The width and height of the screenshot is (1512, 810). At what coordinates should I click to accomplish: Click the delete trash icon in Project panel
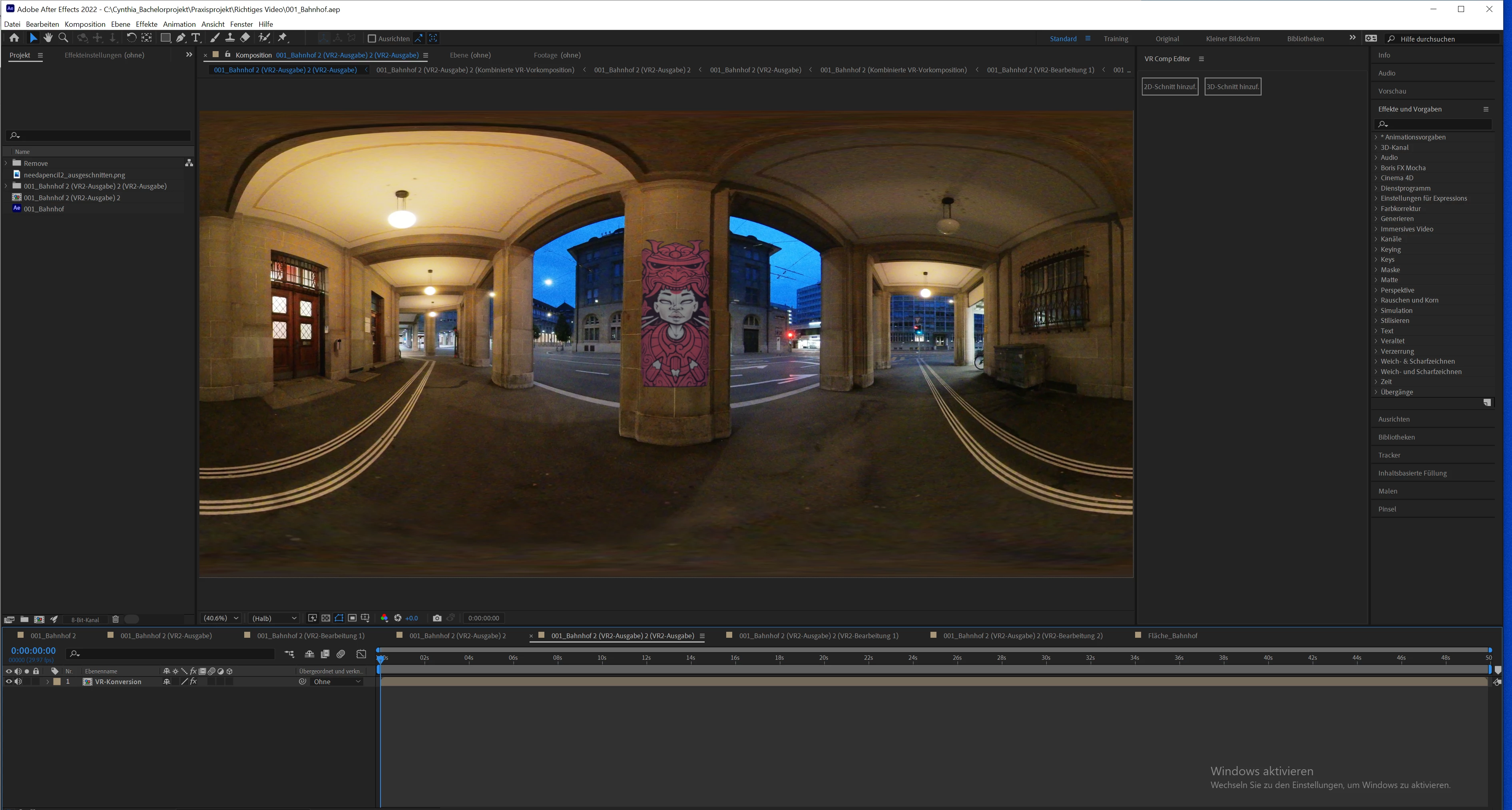click(x=116, y=619)
